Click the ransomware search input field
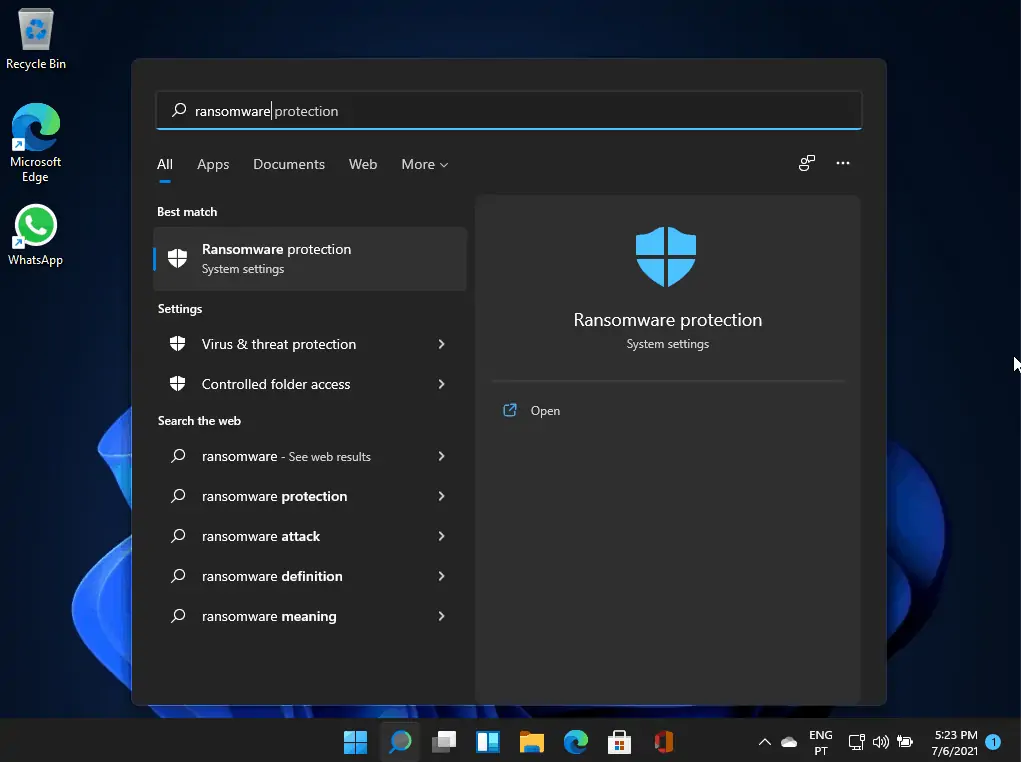Viewport: 1021px width, 762px height. (x=509, y=111)
